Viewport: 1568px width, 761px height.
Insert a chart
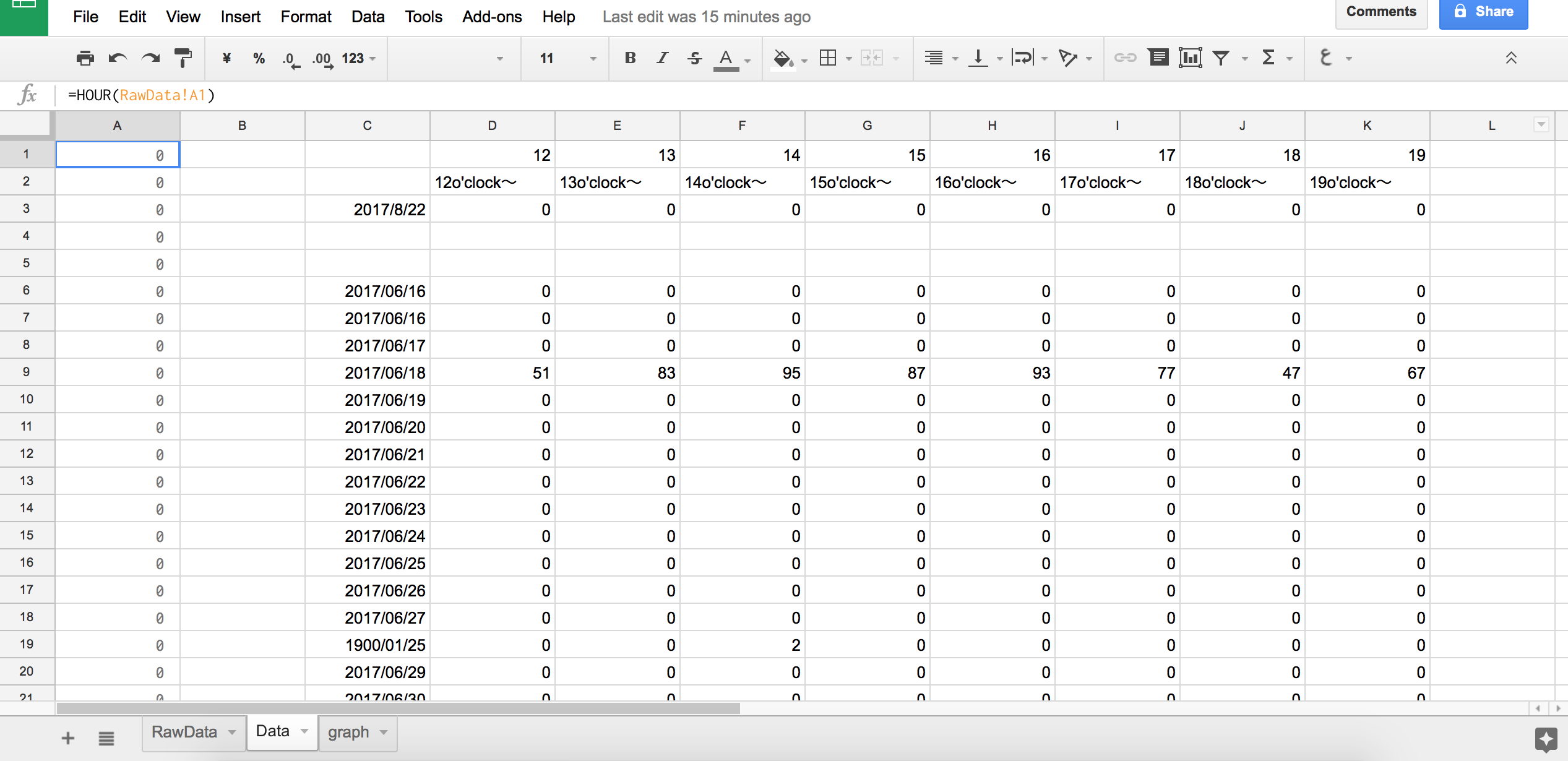pos(1190,58)
